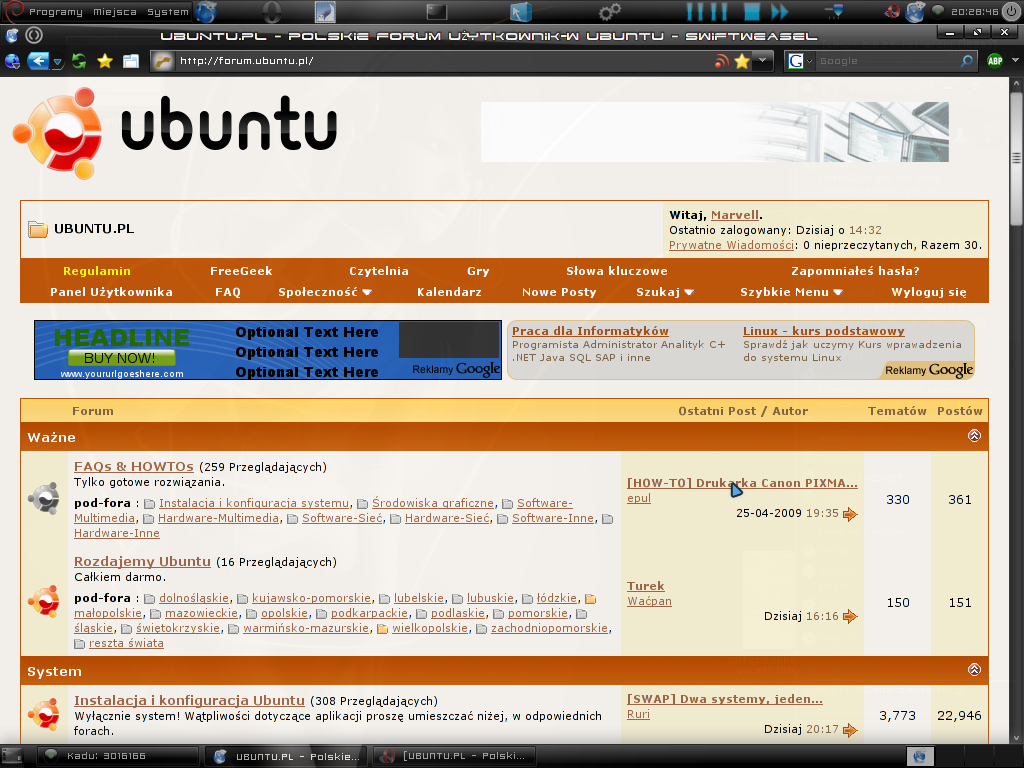1024x768 pixels.
Task: Click the globe browser launcher in top panel
Action: 206,12
